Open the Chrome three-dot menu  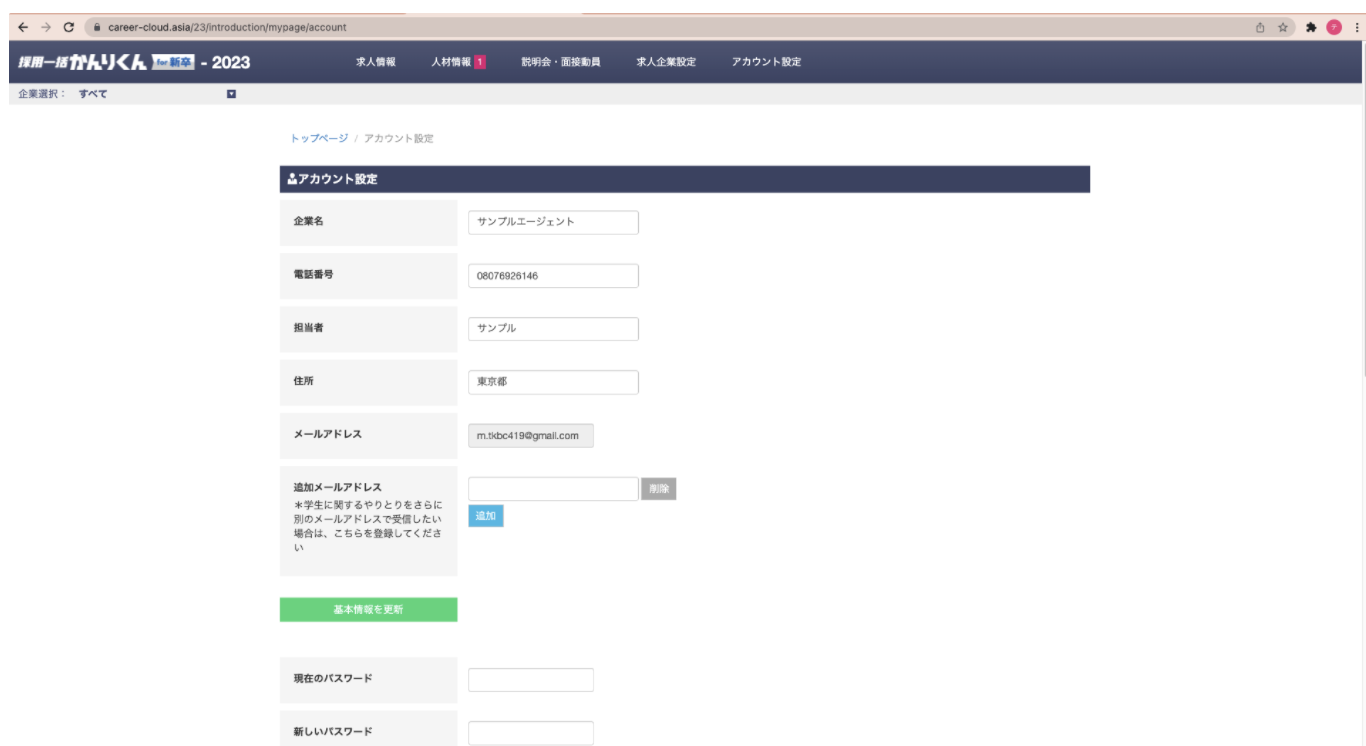tap(1356, 27)
